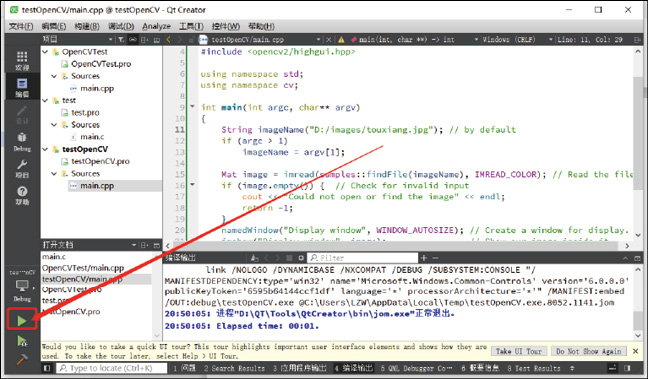The width and height of the screenshot is (648, 379).
Task: Toggle synchronize with editor link icon
Action: 133,40
